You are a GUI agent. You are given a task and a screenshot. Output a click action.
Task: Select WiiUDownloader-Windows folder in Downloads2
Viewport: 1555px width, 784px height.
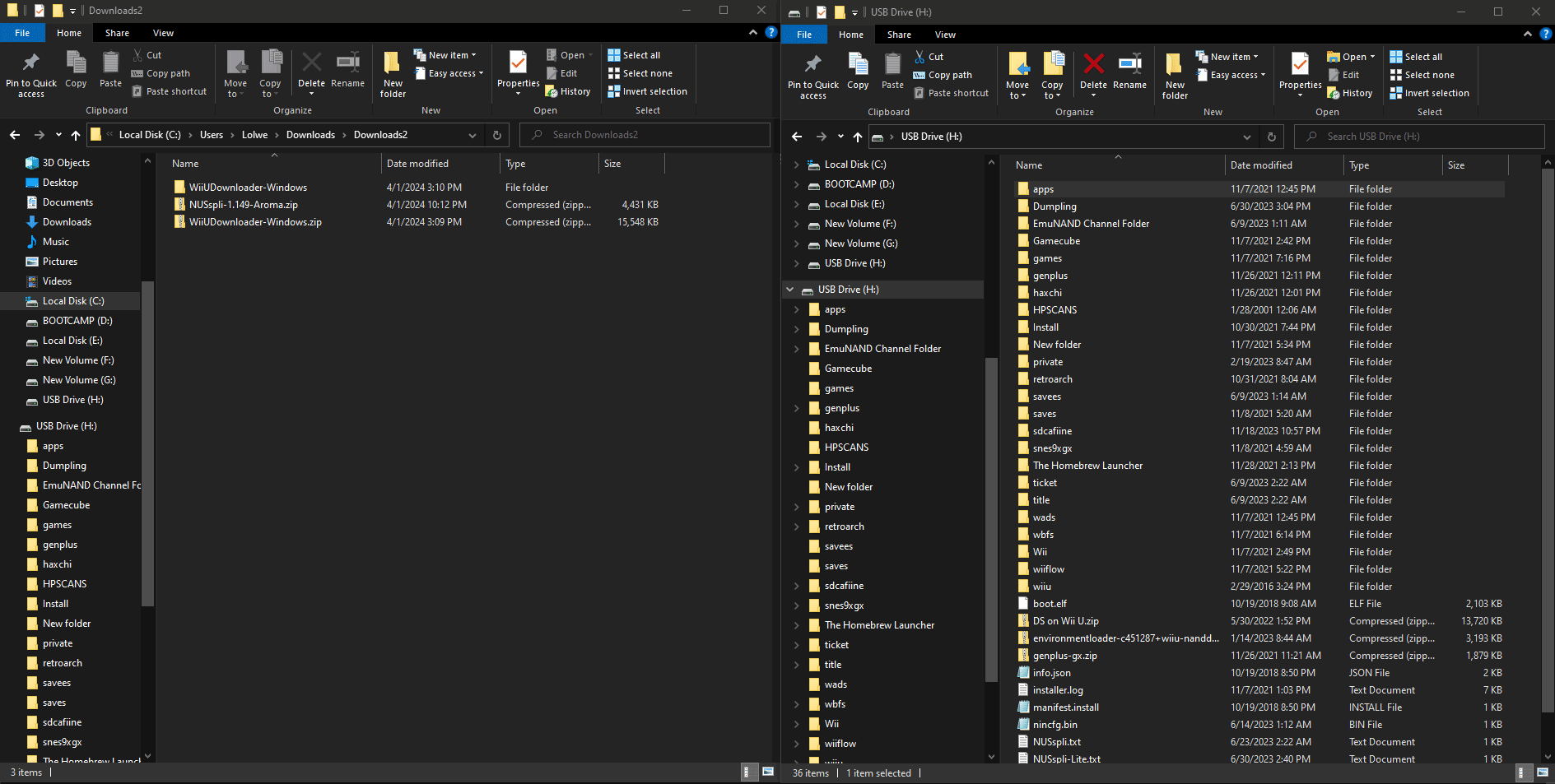tap(248, 188)
